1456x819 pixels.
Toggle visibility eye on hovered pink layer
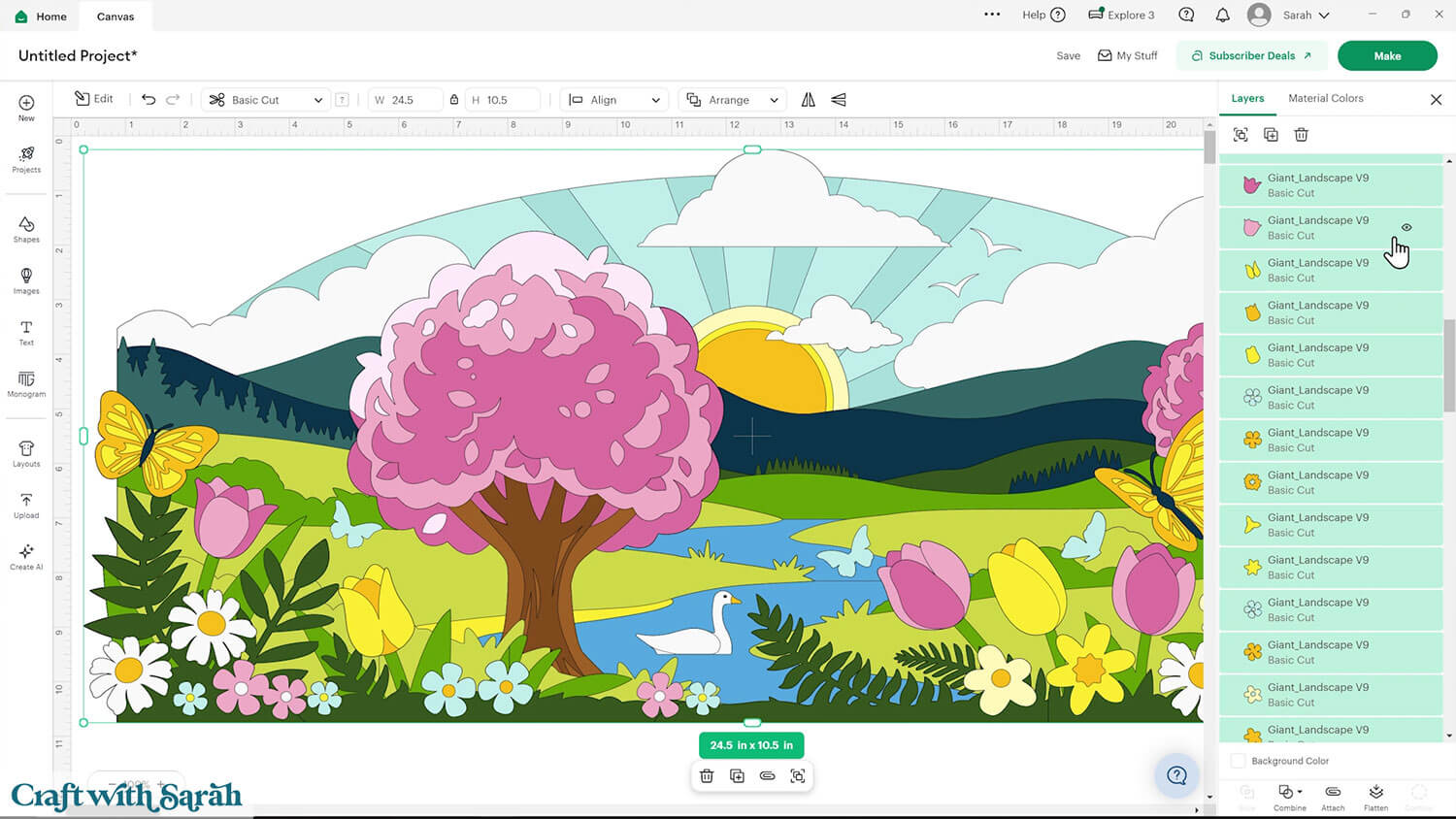click(1406, 228)
